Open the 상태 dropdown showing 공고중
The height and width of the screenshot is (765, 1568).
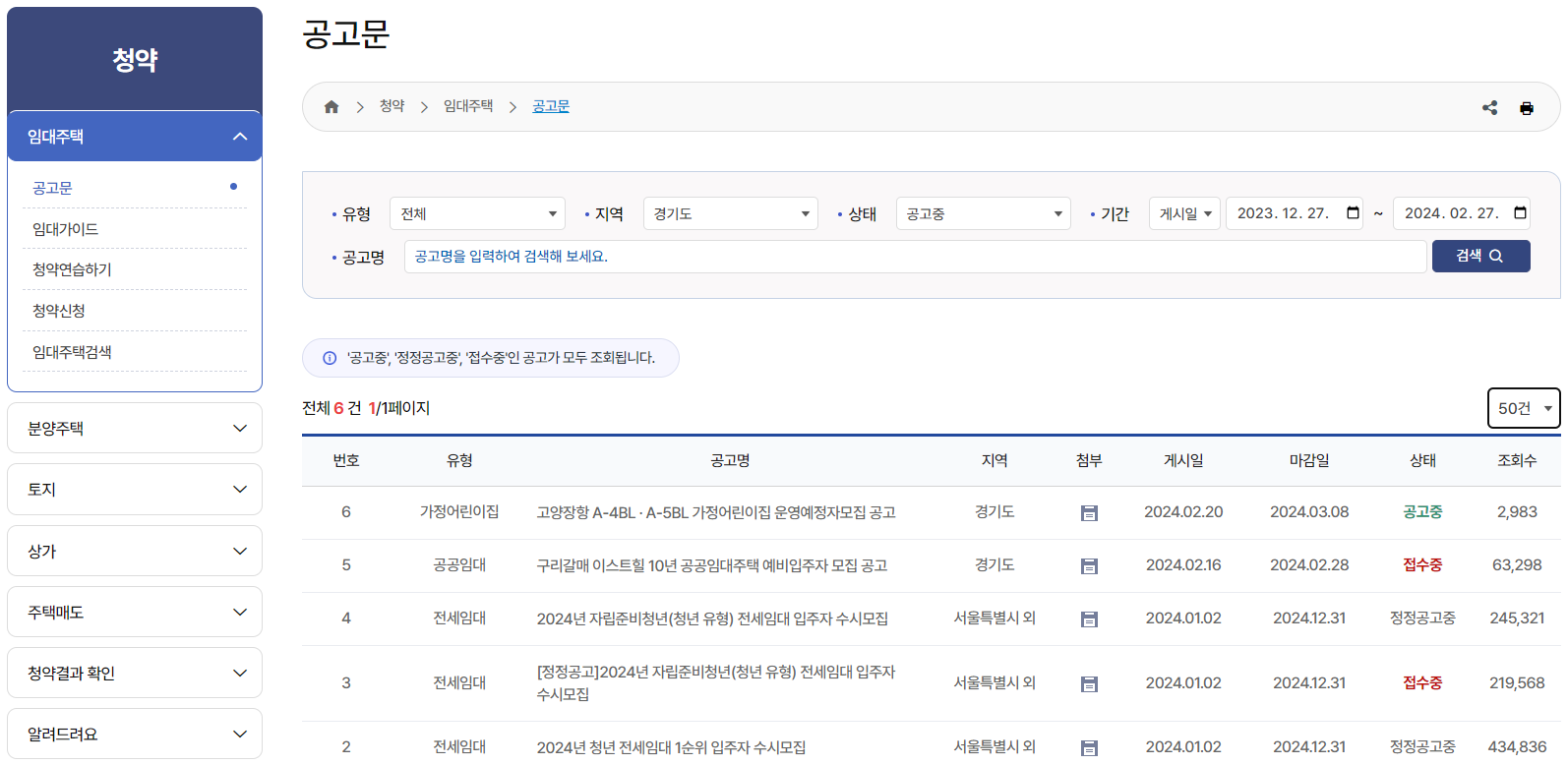pyautogui.click(x=984, y=213)
